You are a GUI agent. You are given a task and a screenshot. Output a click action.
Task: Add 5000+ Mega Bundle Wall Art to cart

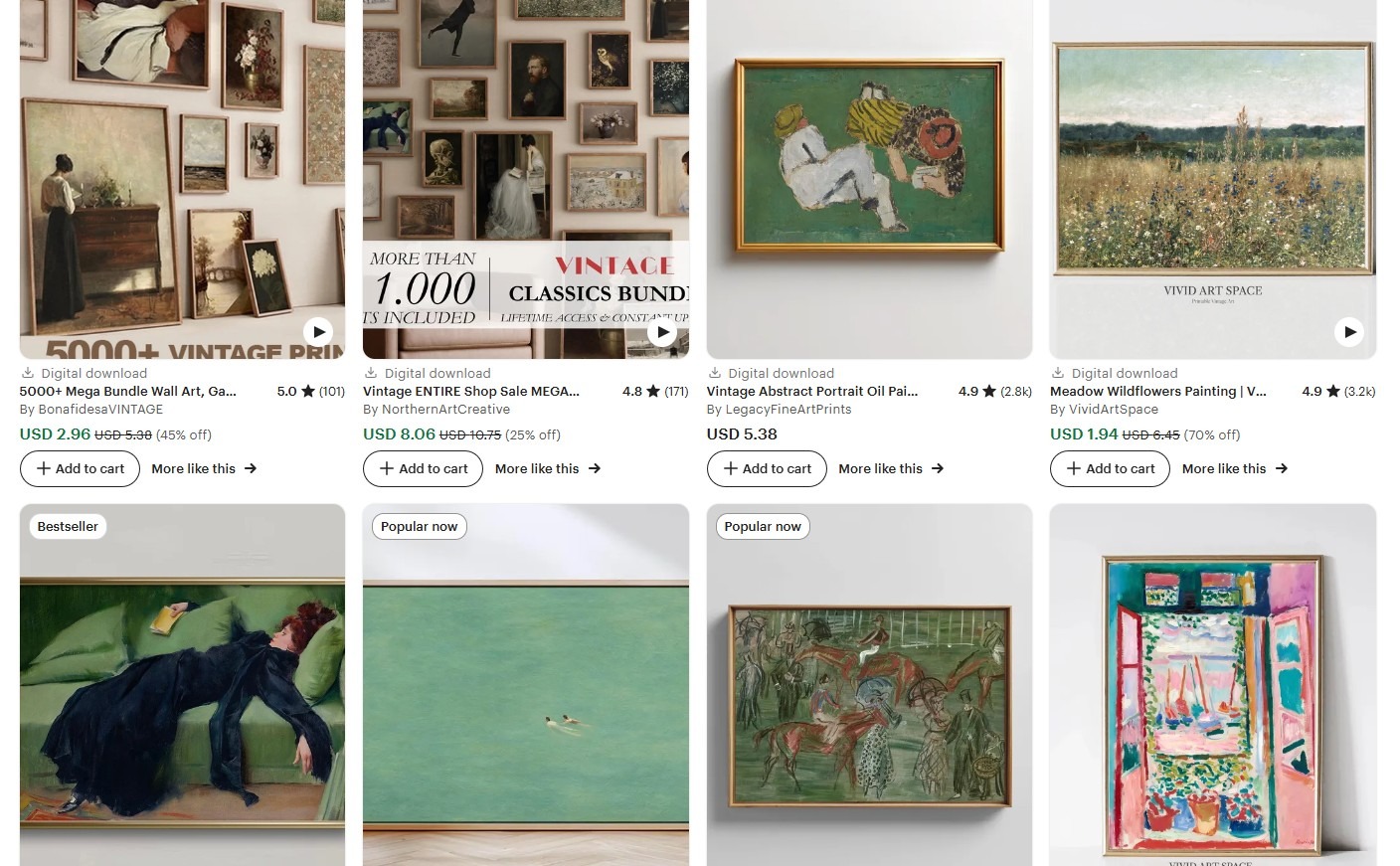80,468
